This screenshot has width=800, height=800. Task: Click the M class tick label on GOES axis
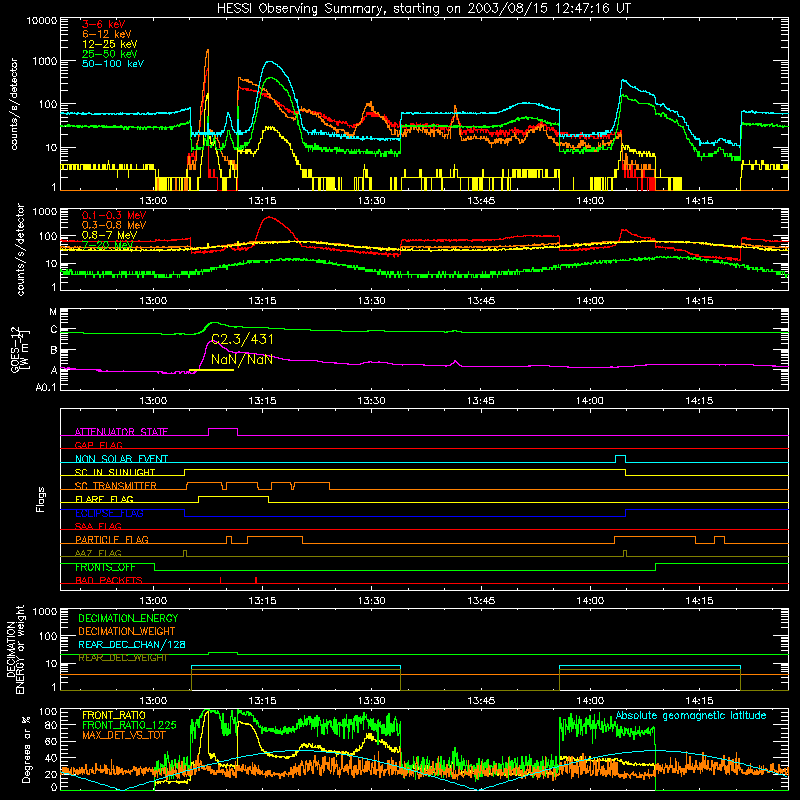click(x=53, y=312)
